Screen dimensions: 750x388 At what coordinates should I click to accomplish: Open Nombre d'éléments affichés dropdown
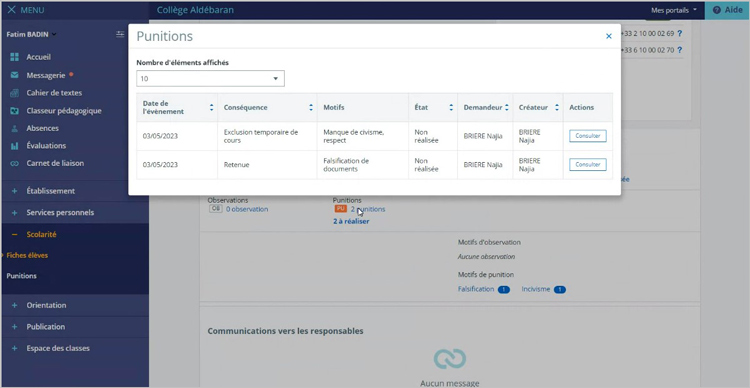[x=210, y=78]
